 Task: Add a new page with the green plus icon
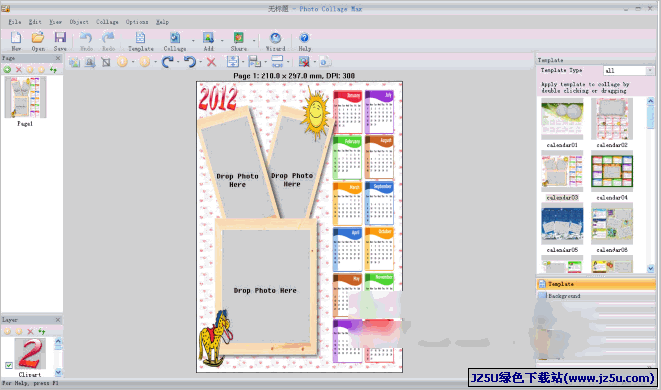7,70
